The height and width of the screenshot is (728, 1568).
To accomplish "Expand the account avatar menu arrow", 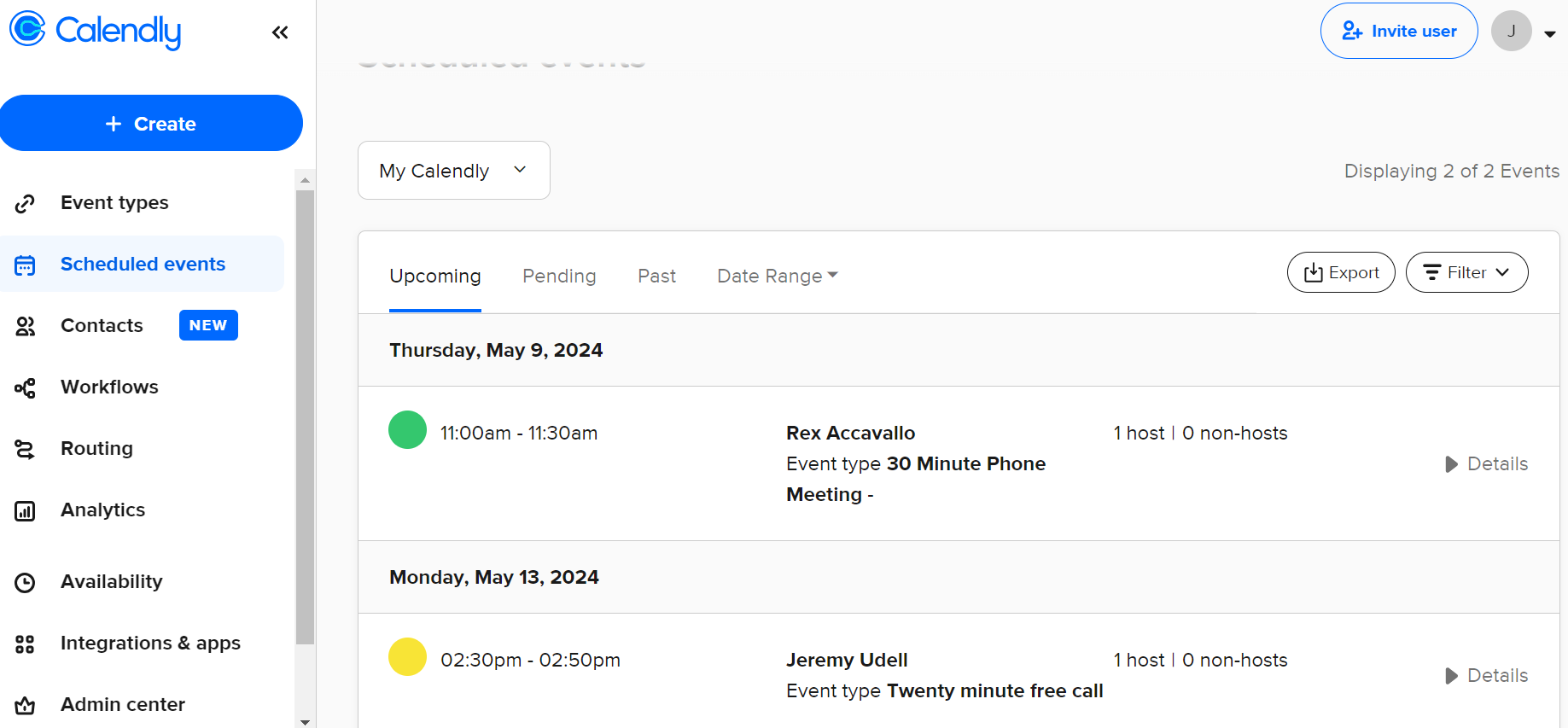I will tap(1550, 34).
